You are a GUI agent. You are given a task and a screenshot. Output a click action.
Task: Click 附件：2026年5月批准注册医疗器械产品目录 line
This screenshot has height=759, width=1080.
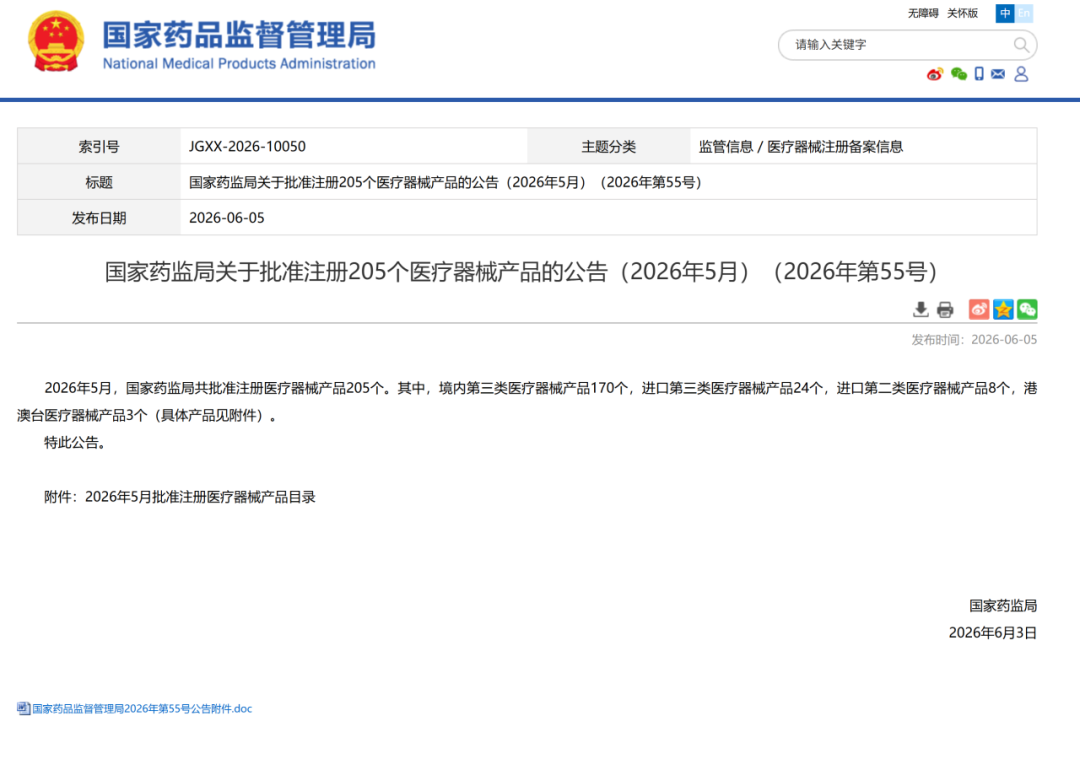click(180, 497)
